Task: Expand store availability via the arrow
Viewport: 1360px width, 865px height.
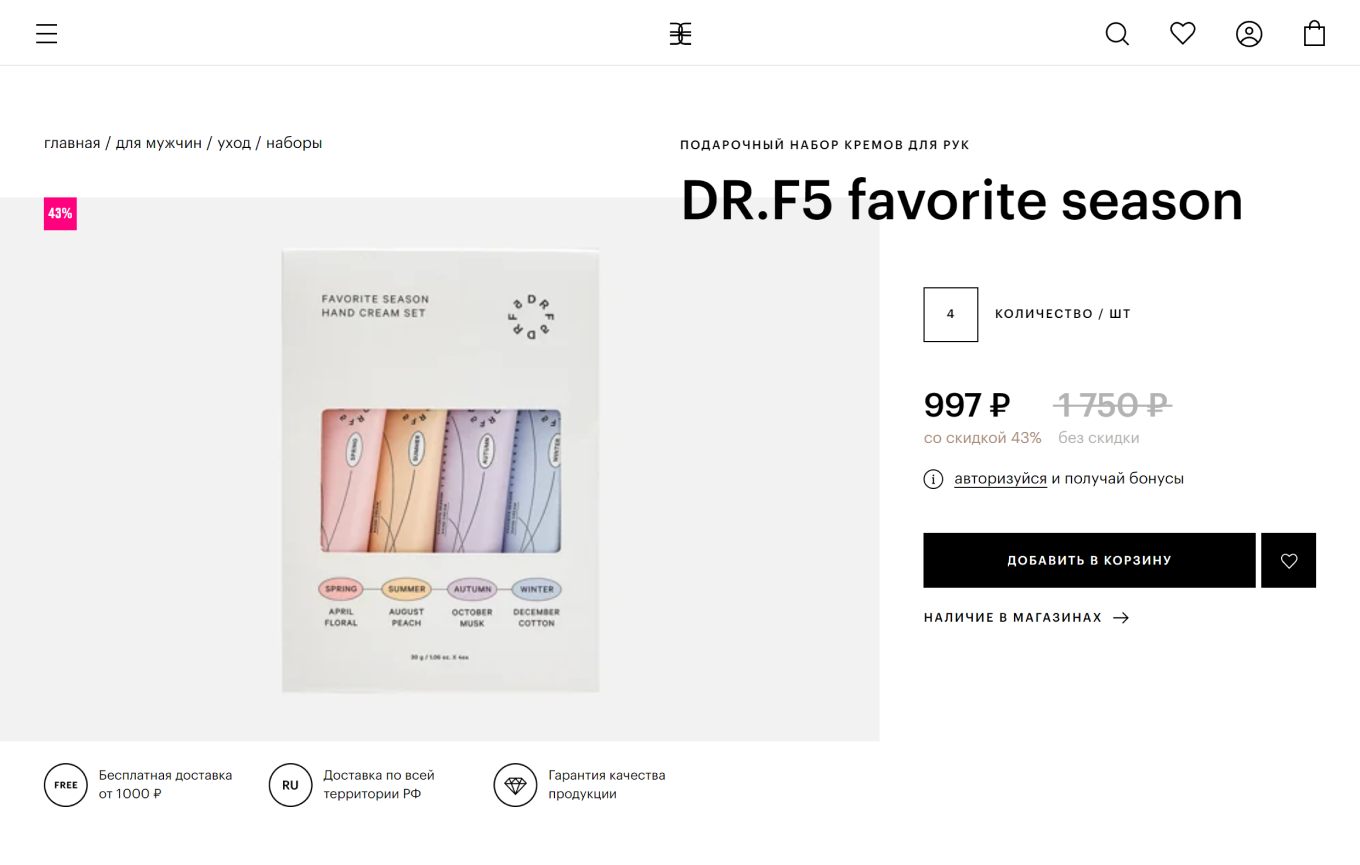Action: (x=1121, y=618)
